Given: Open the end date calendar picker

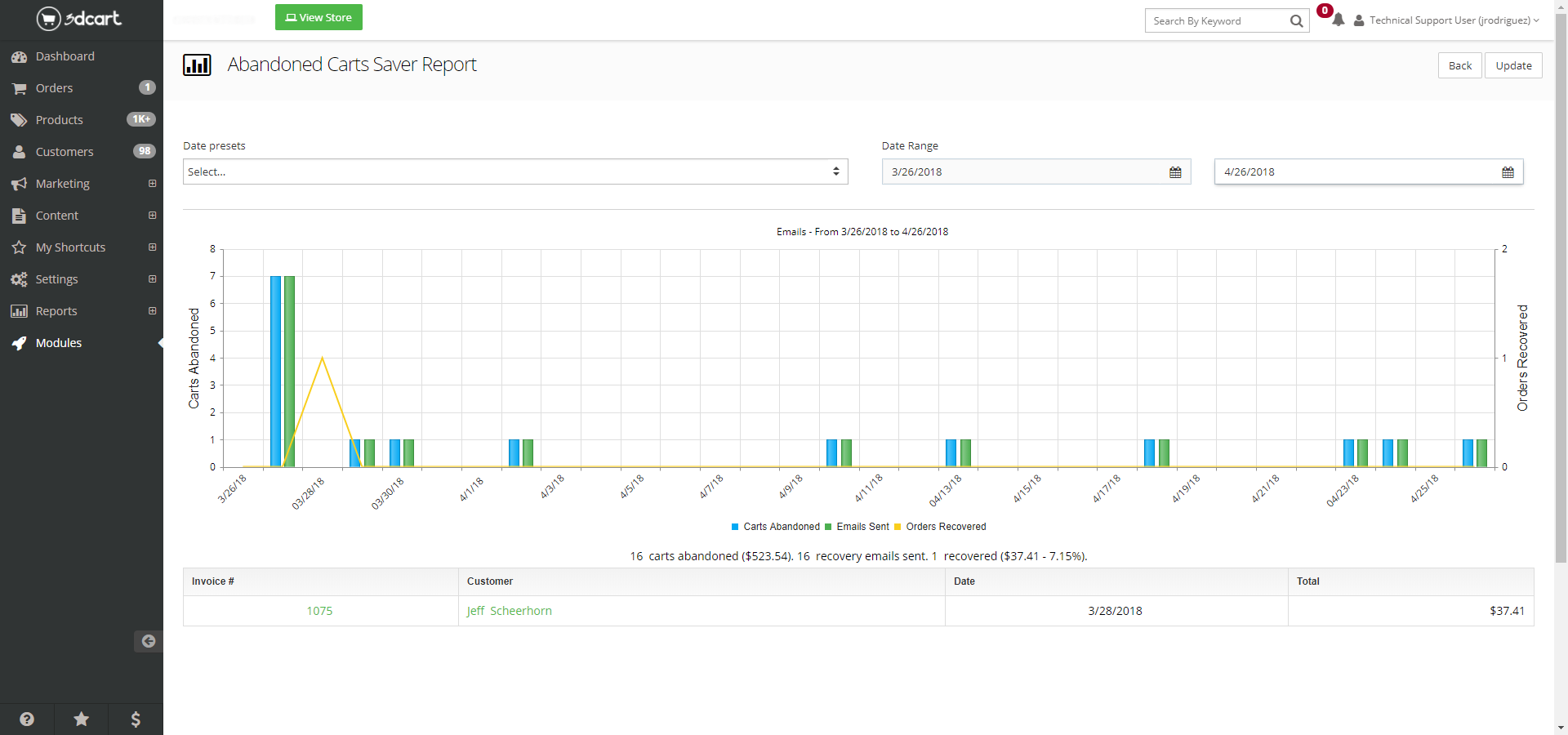Looking at the screenshot, I should click(x=1507, y=172).
